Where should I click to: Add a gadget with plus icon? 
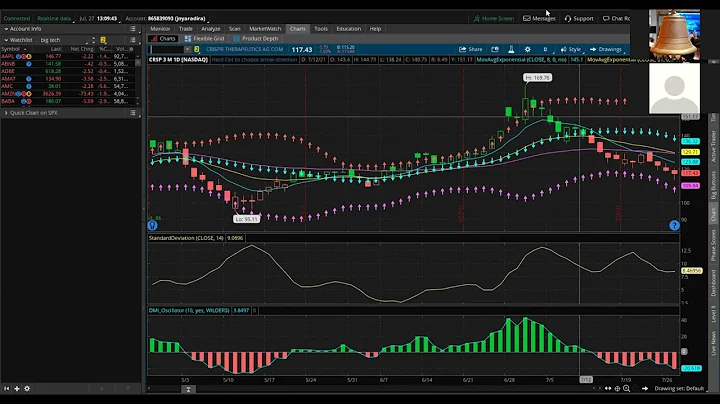pos(17,388)
